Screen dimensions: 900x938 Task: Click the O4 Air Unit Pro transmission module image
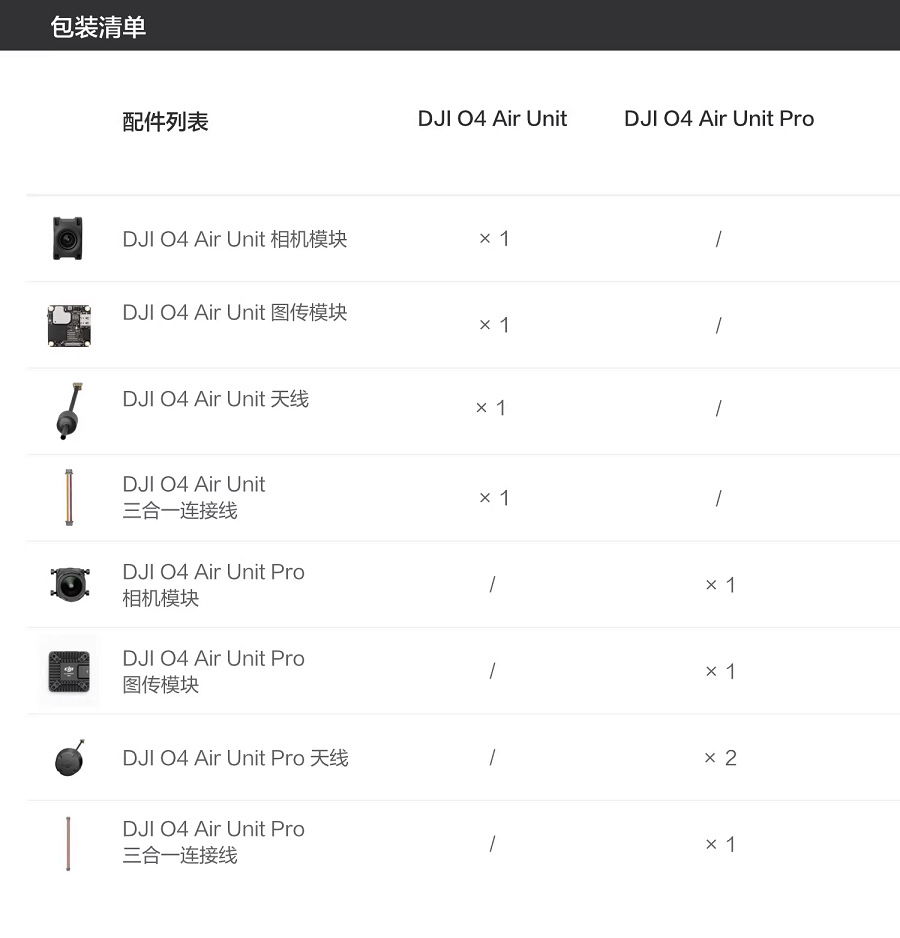(69, 671)
